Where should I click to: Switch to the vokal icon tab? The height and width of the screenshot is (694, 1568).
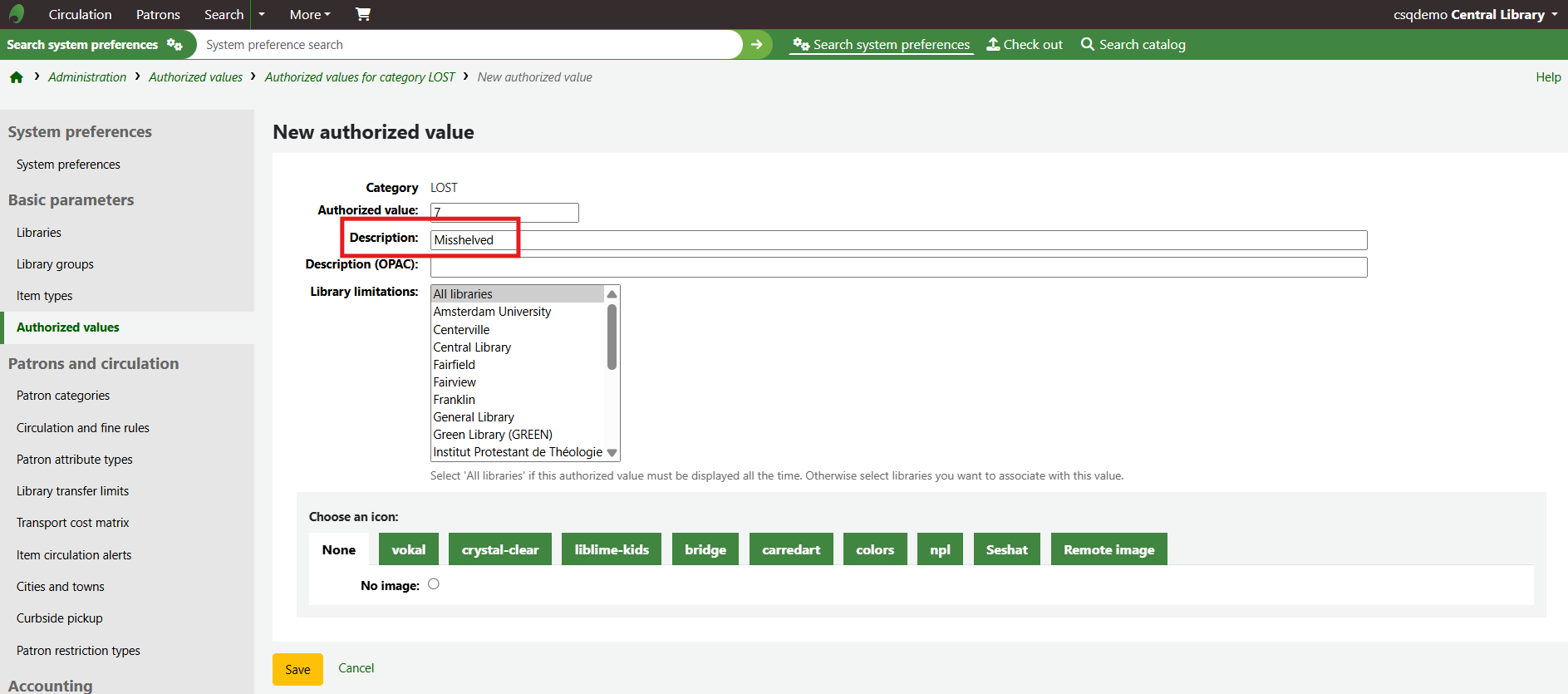pyautogui.click(x=408, y=549)
